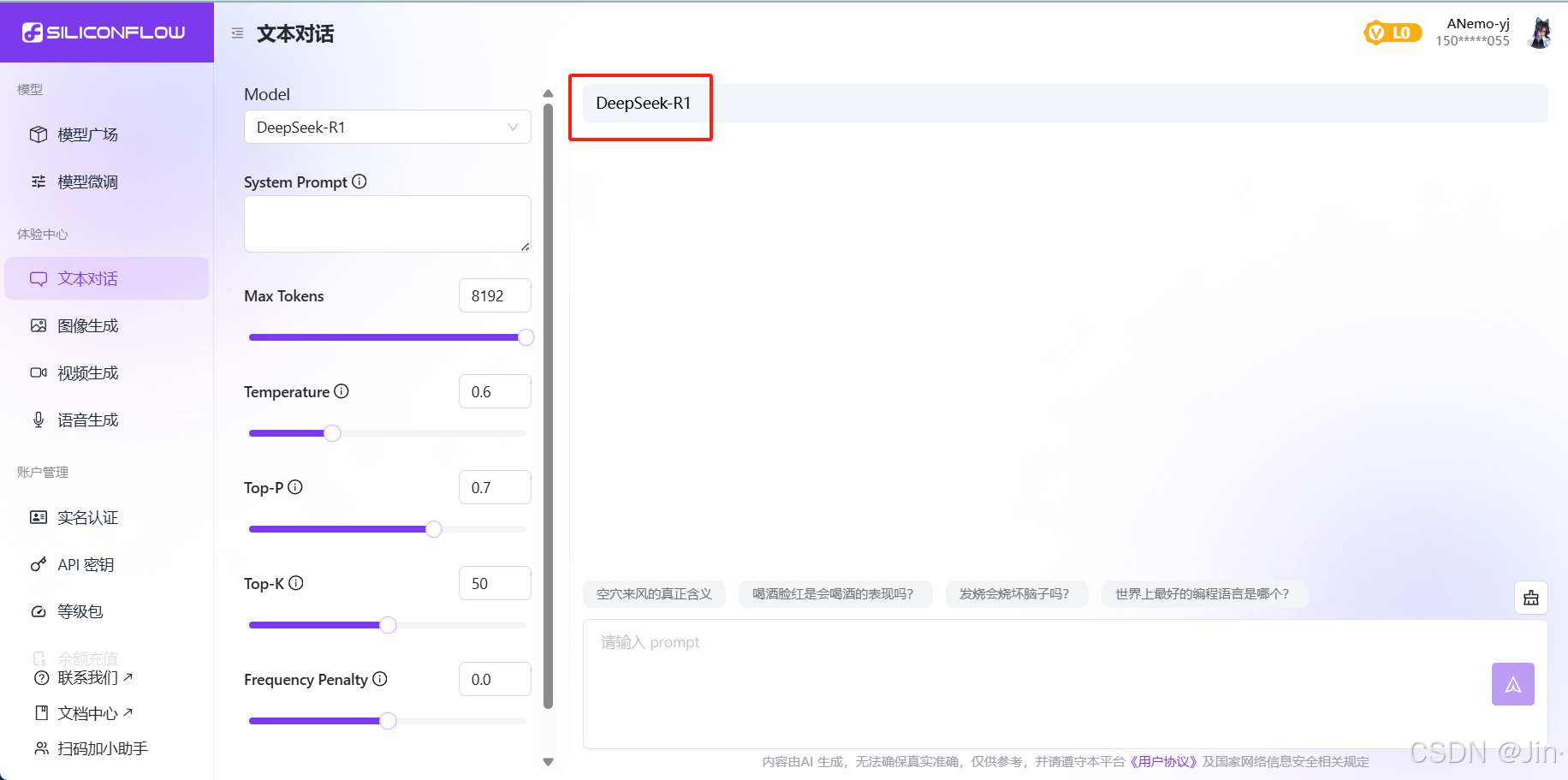Open the Model dropdown showing DeepSeek-R1
This screenshot has width=1568, height=780.
point(388,127)
